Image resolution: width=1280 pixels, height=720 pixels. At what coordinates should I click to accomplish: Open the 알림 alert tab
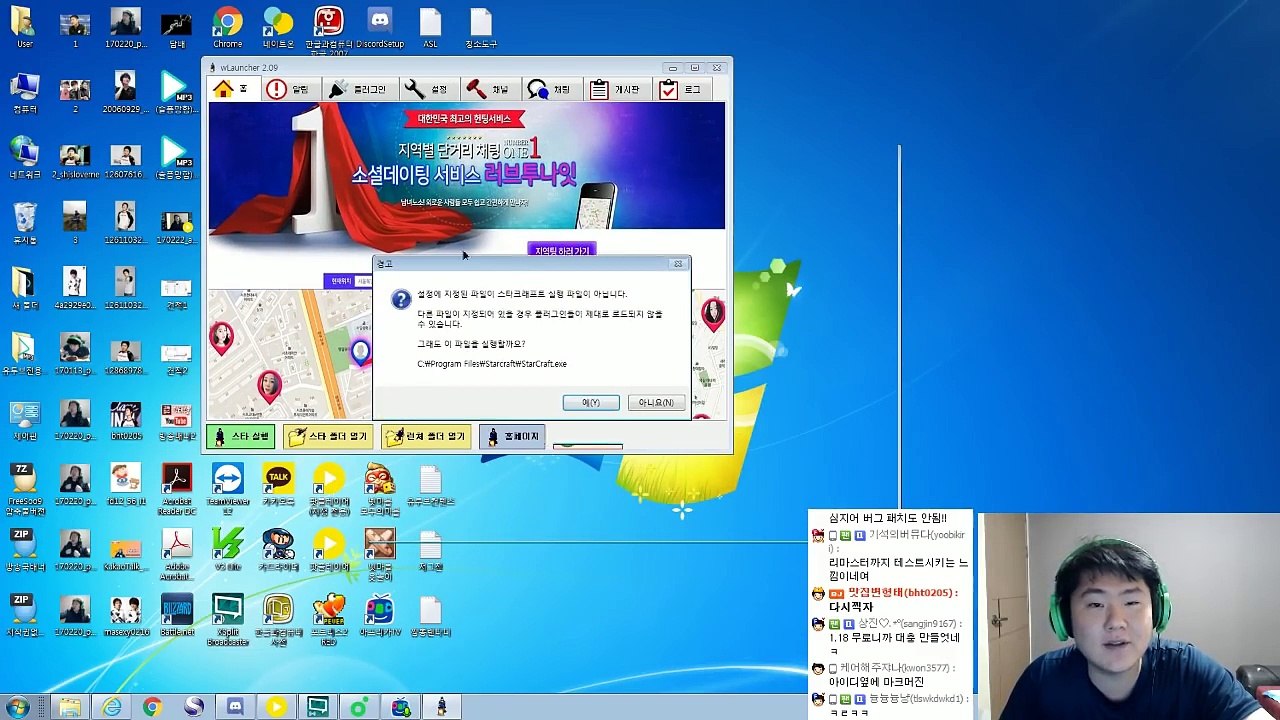(289, 89)
